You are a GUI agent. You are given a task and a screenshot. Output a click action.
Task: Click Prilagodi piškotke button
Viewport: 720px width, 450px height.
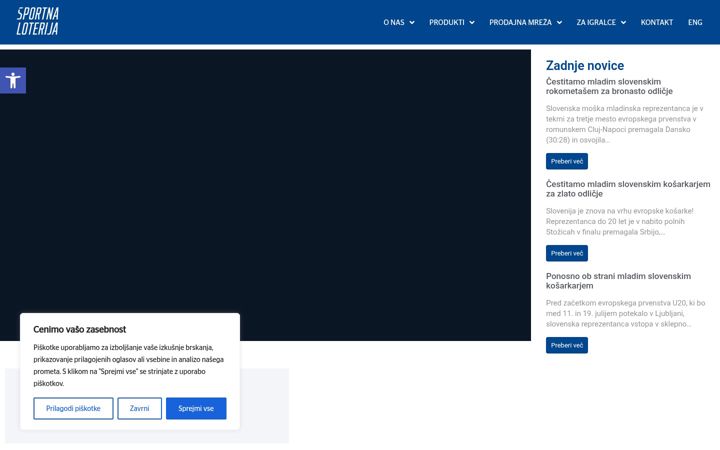click(73, 408)
